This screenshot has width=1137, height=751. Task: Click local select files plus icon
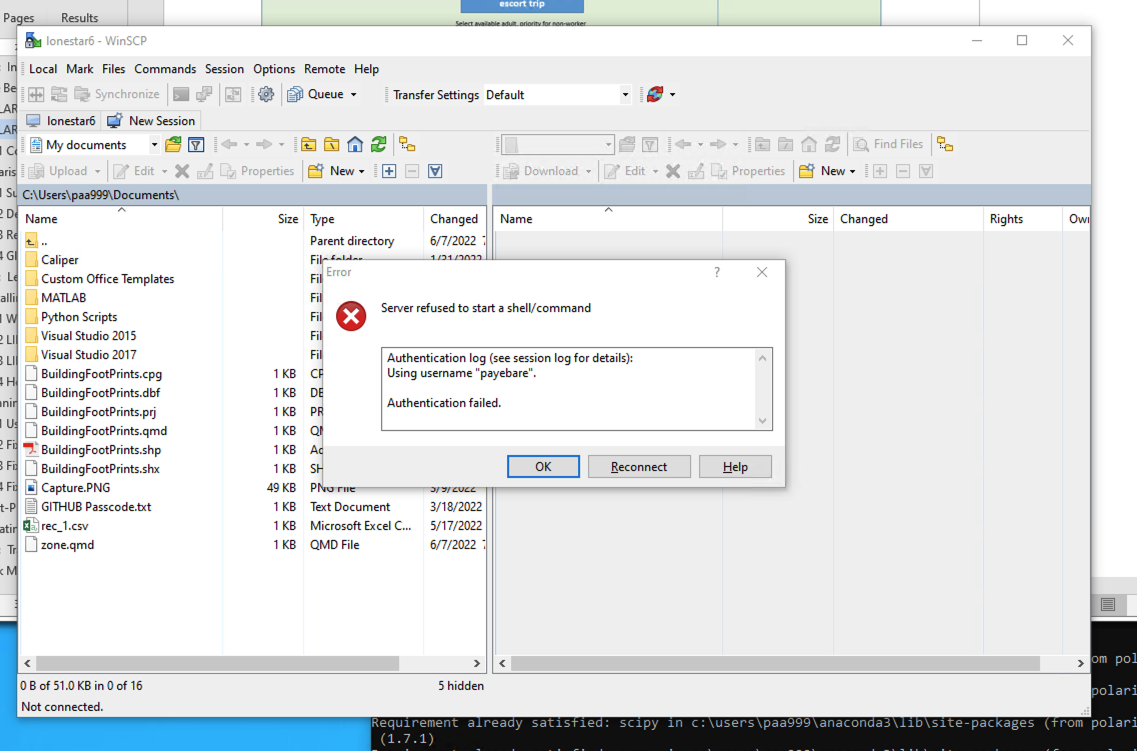pyautogui.click(x=389, y=171)
